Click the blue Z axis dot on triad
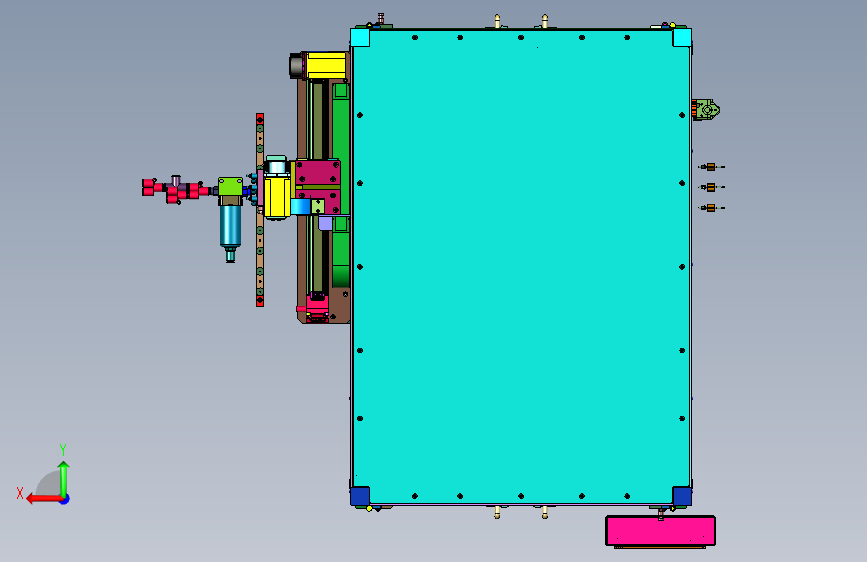This screenshot has height=562, width=867. tap(65, 499)
